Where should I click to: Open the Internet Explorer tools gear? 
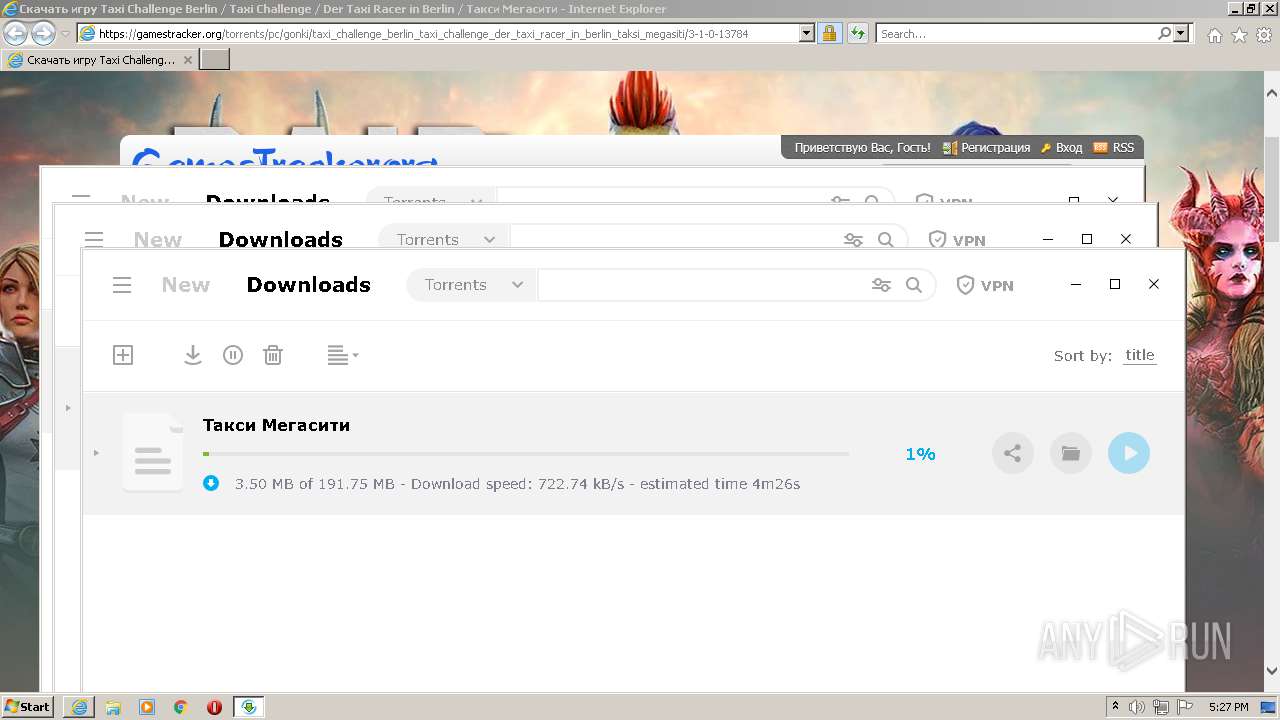coord(1264,35)
